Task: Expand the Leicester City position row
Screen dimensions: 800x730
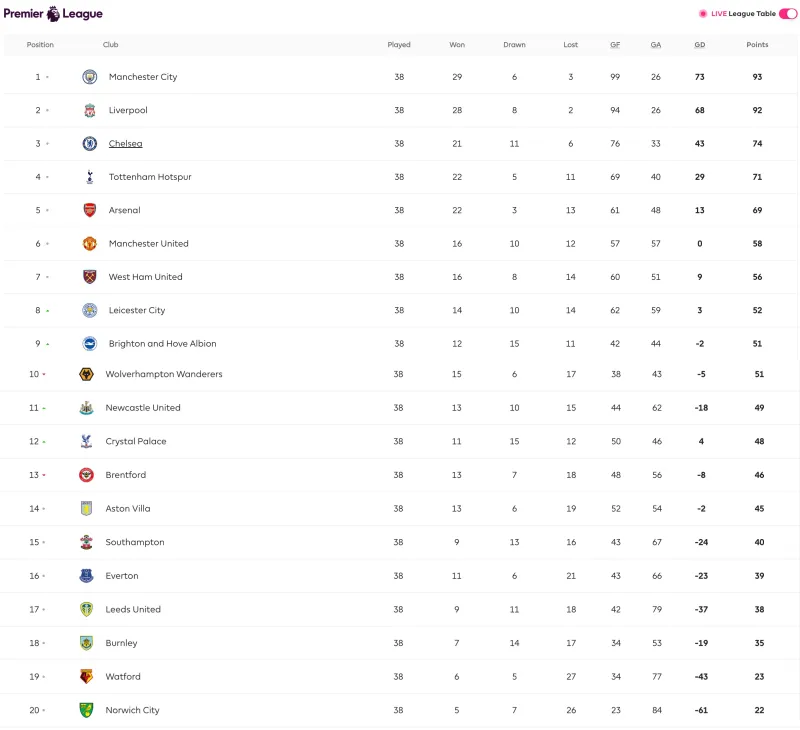Action: point(47,311)
